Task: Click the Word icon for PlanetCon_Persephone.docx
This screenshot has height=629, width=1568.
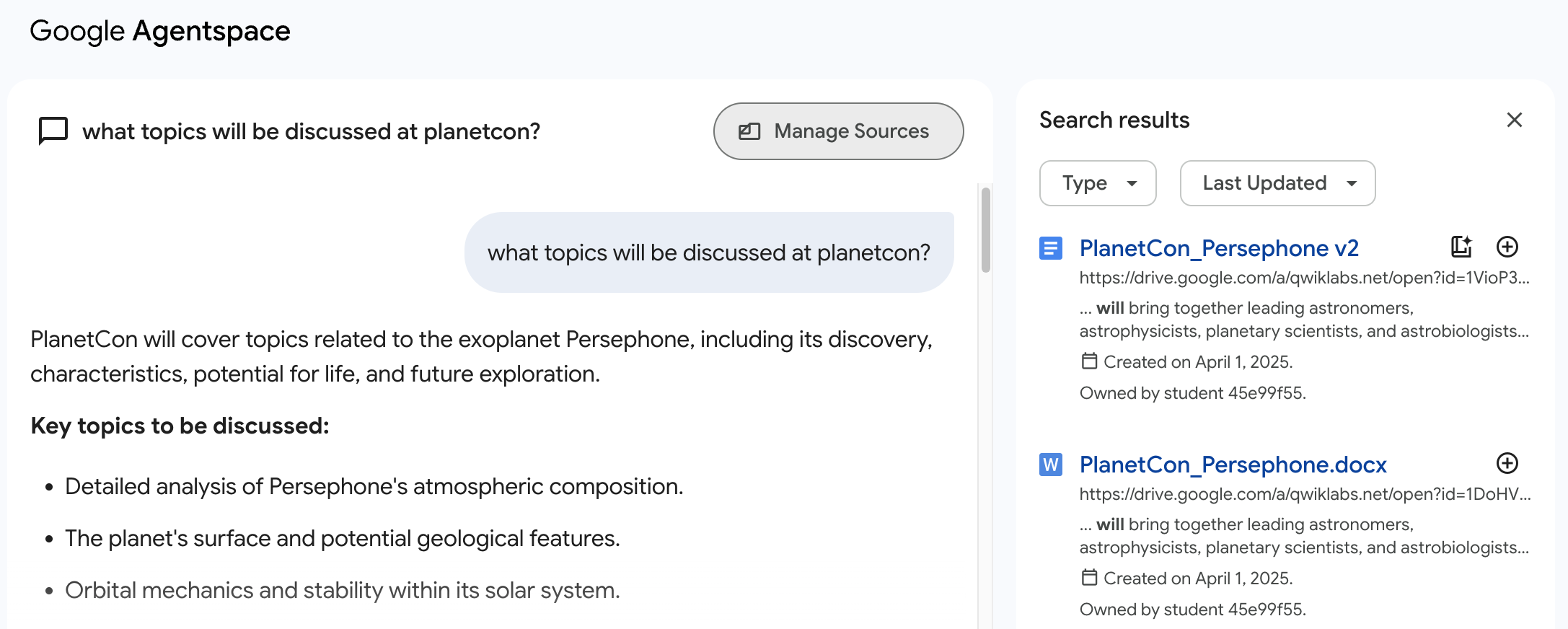Action: click(1051, 465)
